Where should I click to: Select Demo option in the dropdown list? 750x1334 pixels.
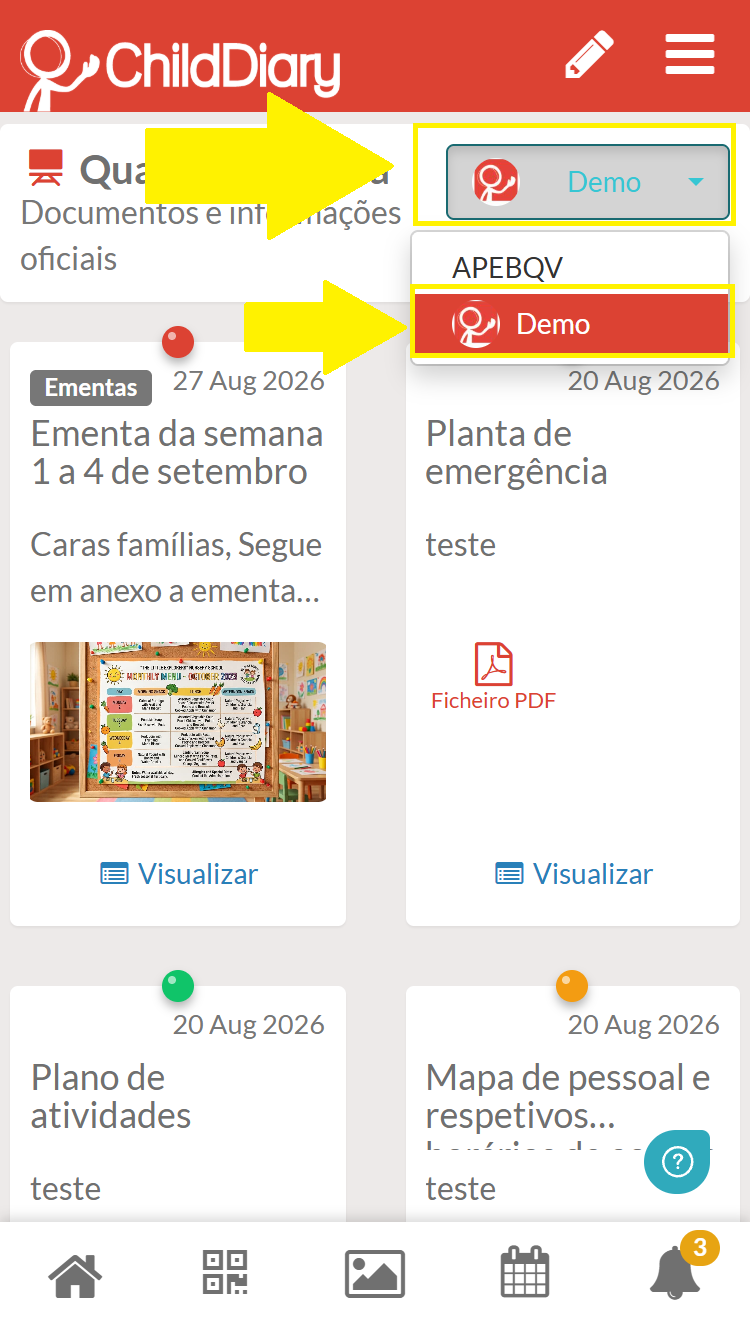570,324
